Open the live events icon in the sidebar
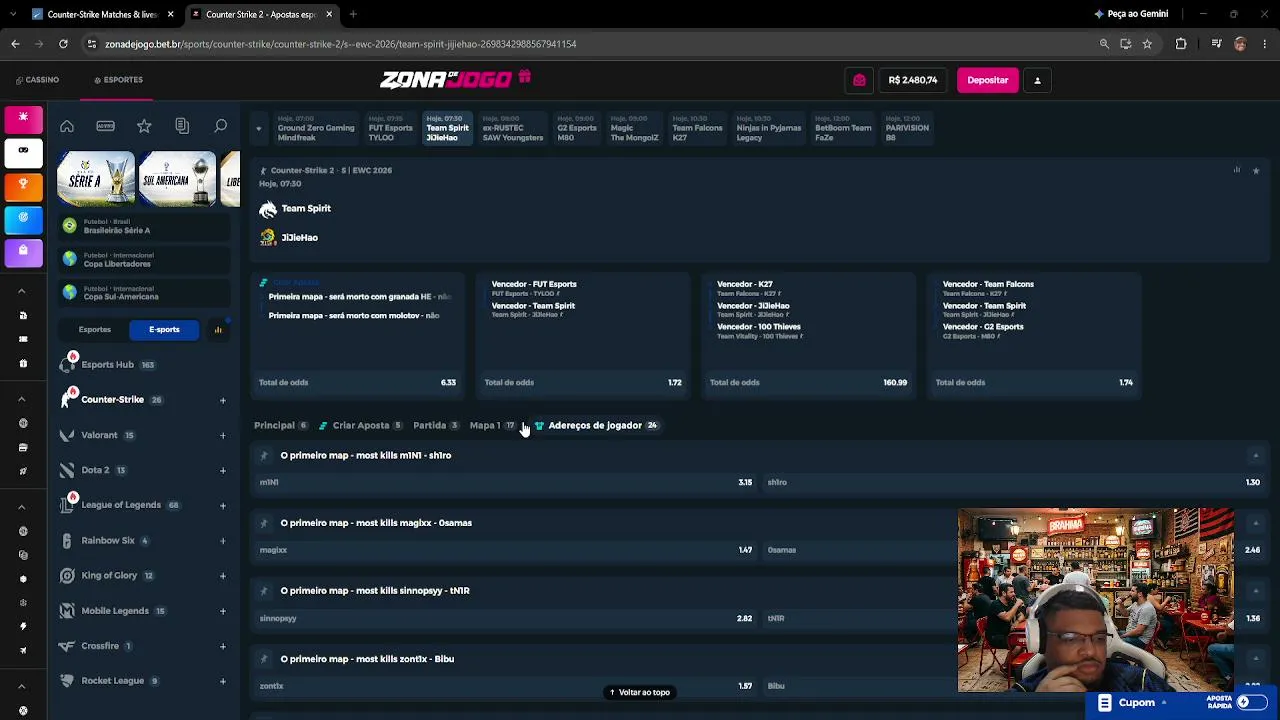Image resolution: width=1280 pixels, height=720 pixels. click(x=105, y=126)
